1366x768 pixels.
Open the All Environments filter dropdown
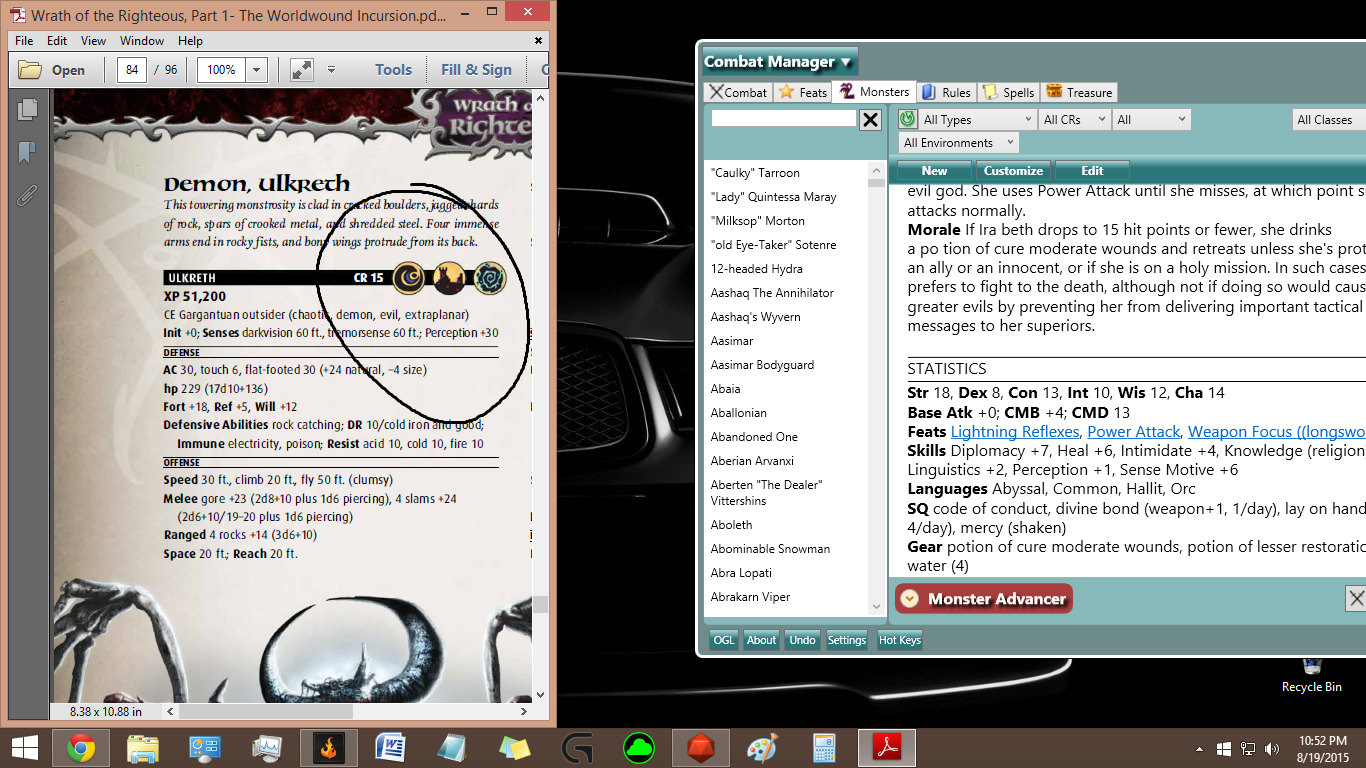[x=958, y=143]
